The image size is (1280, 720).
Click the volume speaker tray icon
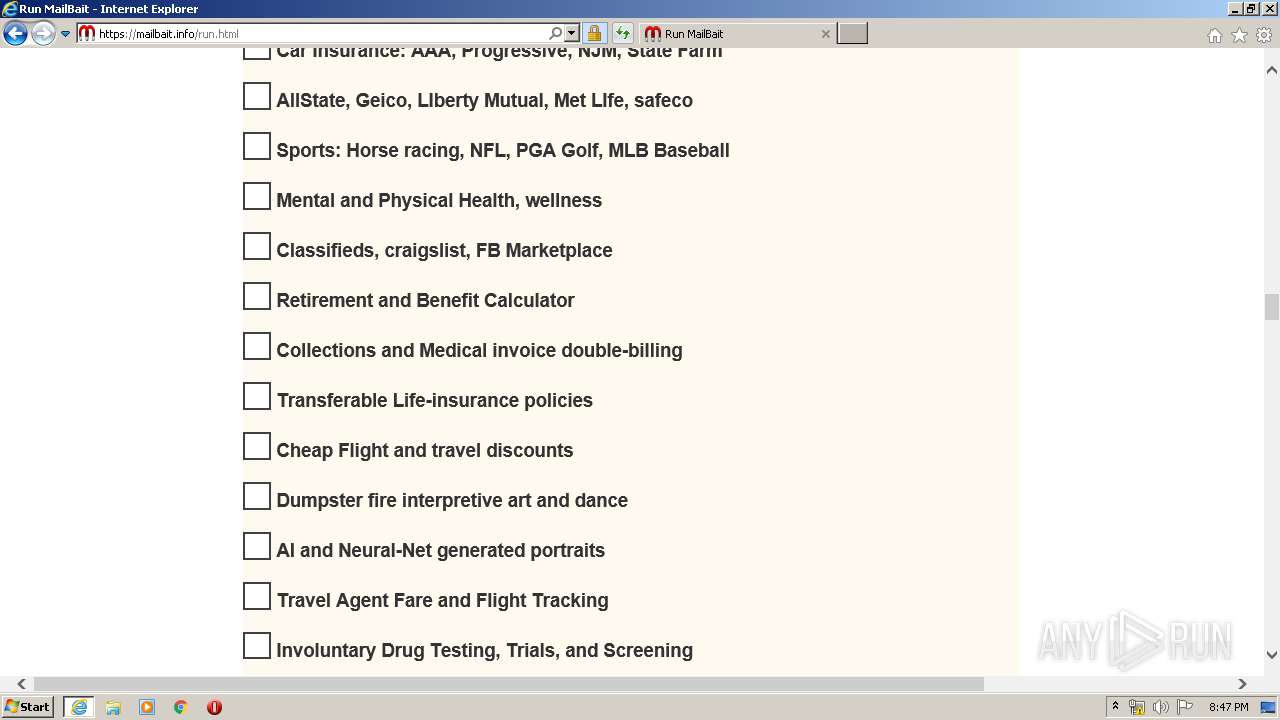1161,707
